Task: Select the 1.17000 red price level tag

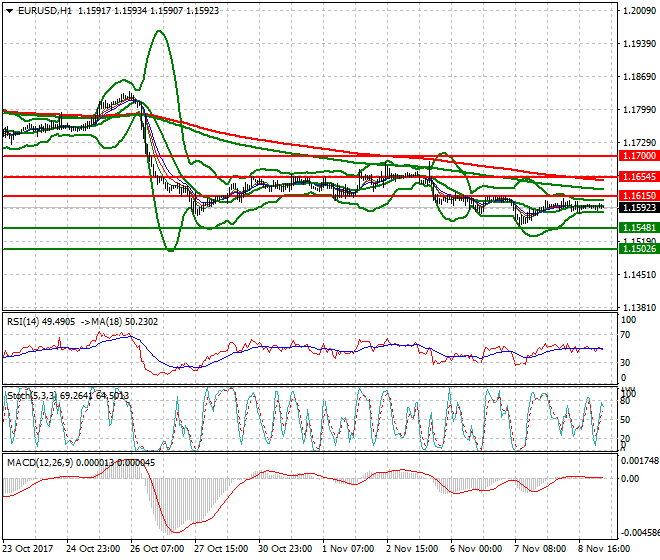Action: (x=638, y=157)
